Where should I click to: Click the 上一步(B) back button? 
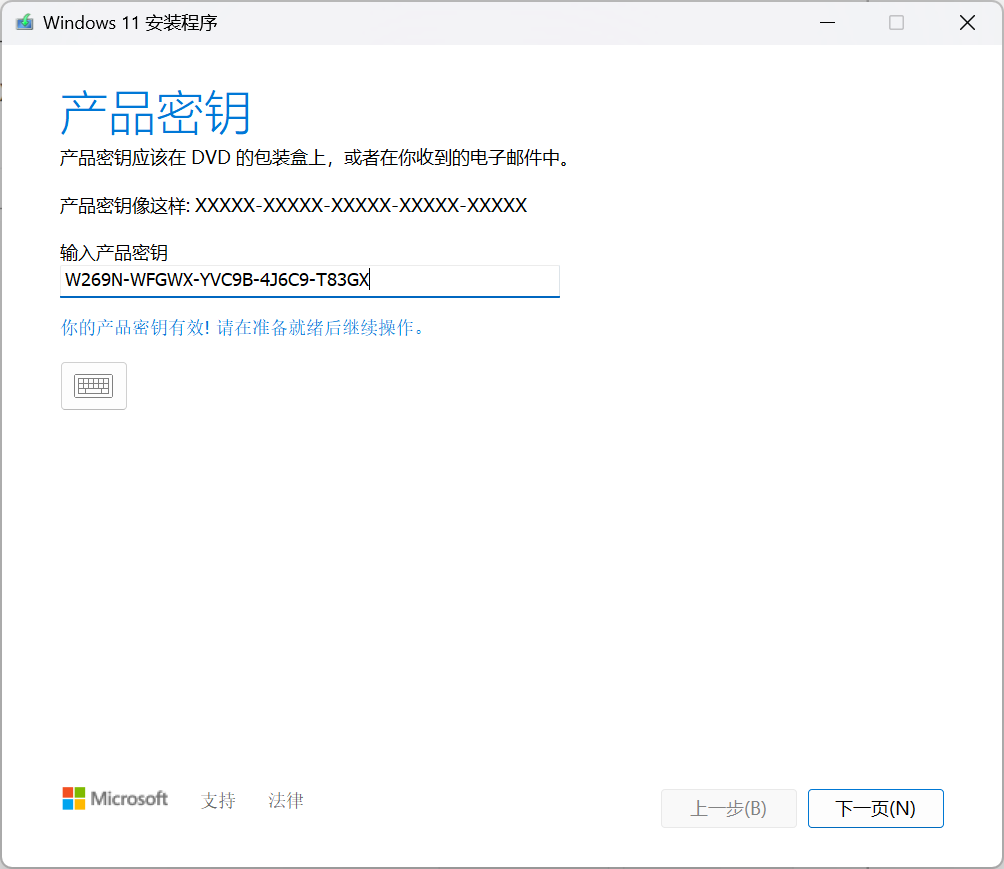tap(729, 808)
